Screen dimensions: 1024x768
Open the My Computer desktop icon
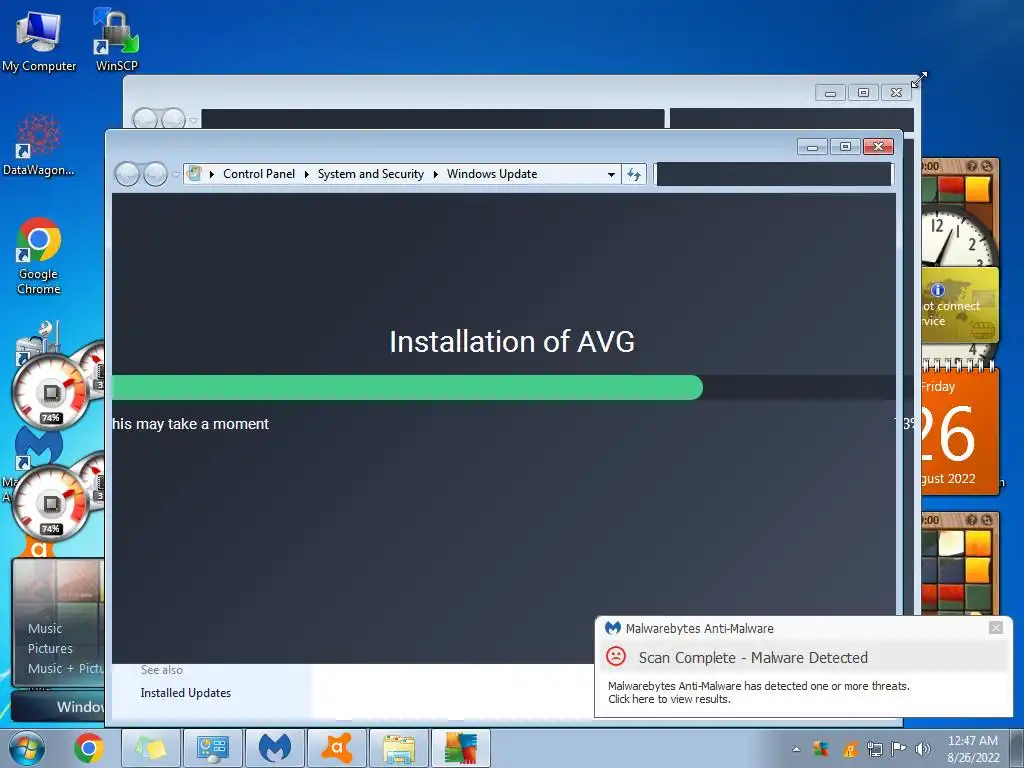pyautogui.click(x=39, y=40)
